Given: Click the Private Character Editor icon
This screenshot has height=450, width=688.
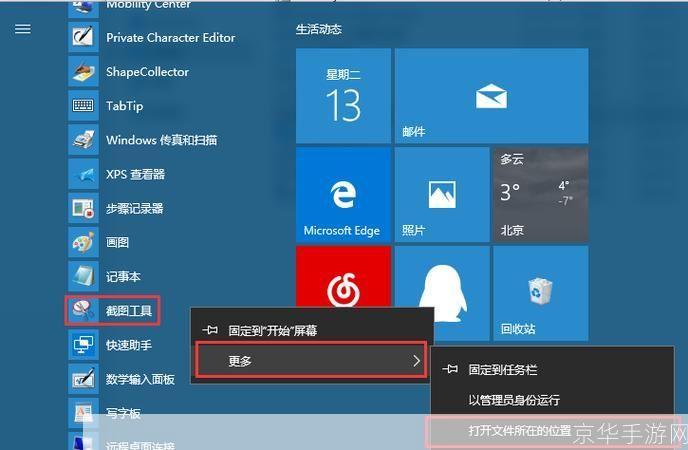Looking at the screenshot, I should (x=83, y=37).
